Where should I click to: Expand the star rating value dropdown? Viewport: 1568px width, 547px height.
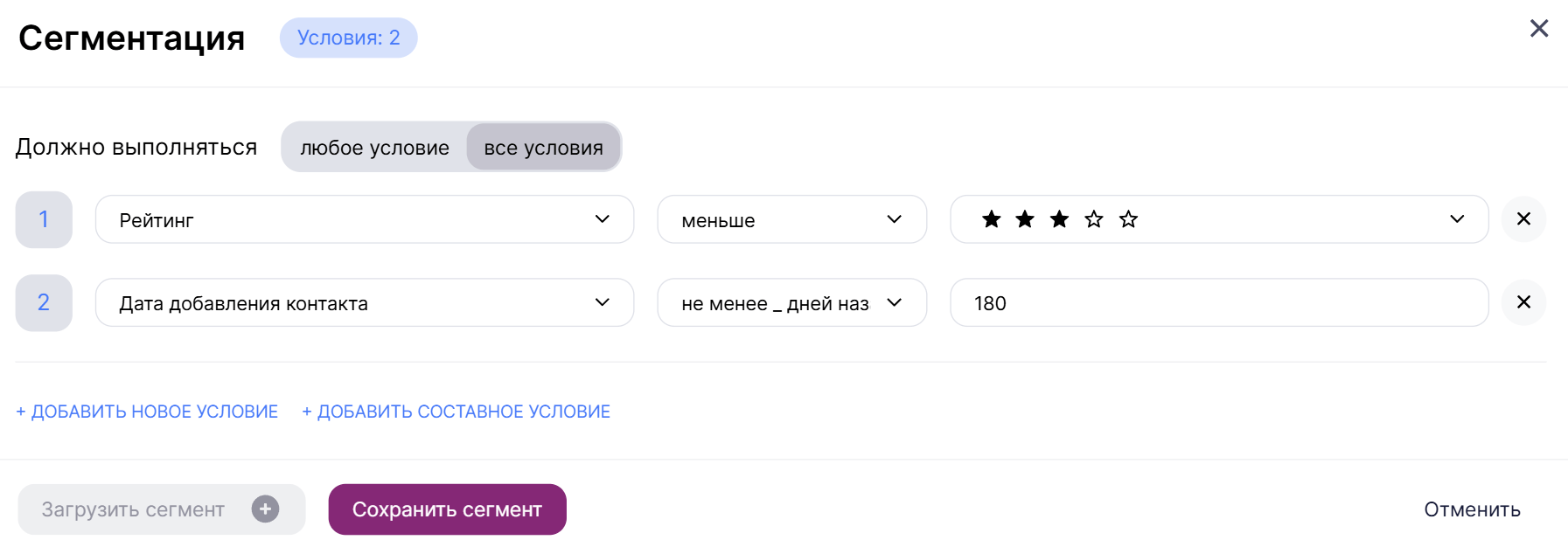tap(1219, 219)
